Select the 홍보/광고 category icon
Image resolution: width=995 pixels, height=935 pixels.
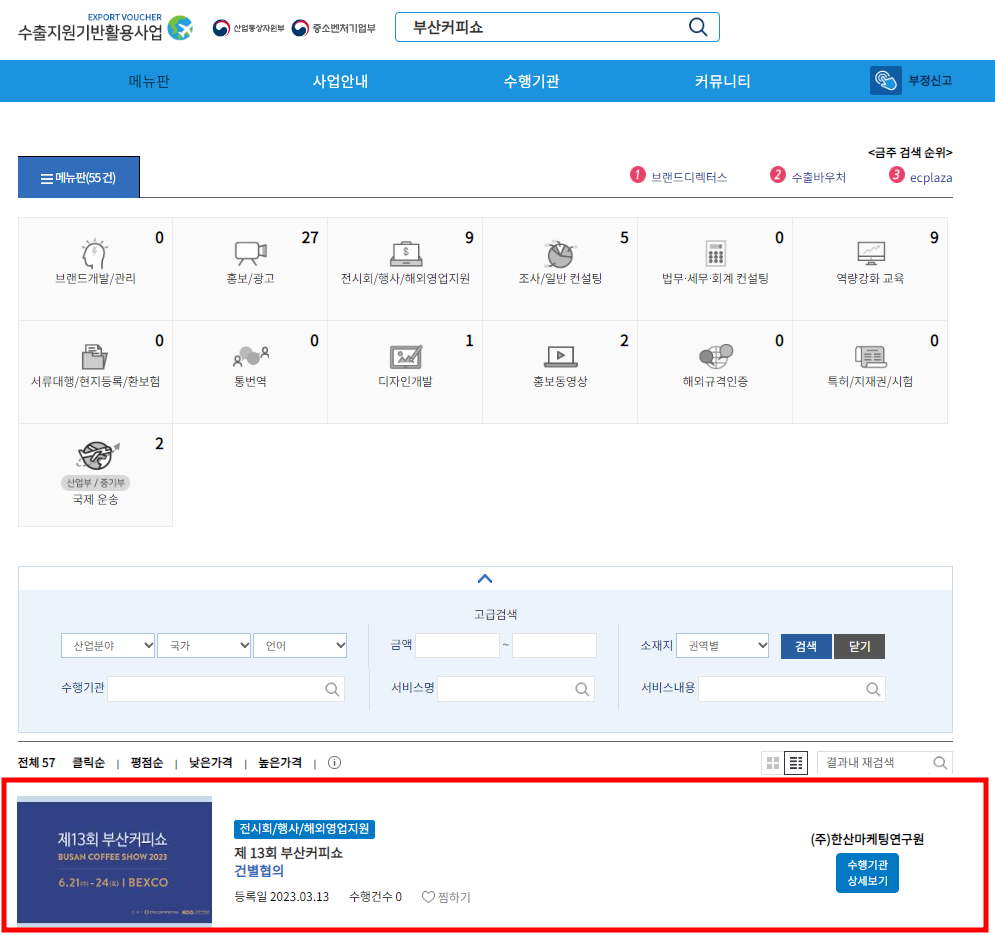click(x=251, y=253)
